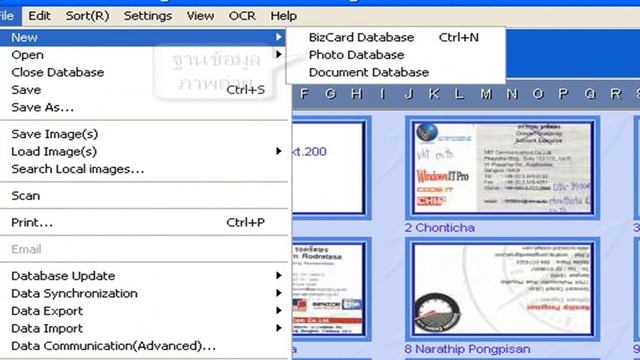The width and height of the screenshot is (640, 360).
Task: Filter cards by letter P
Action: click(564, 94)
